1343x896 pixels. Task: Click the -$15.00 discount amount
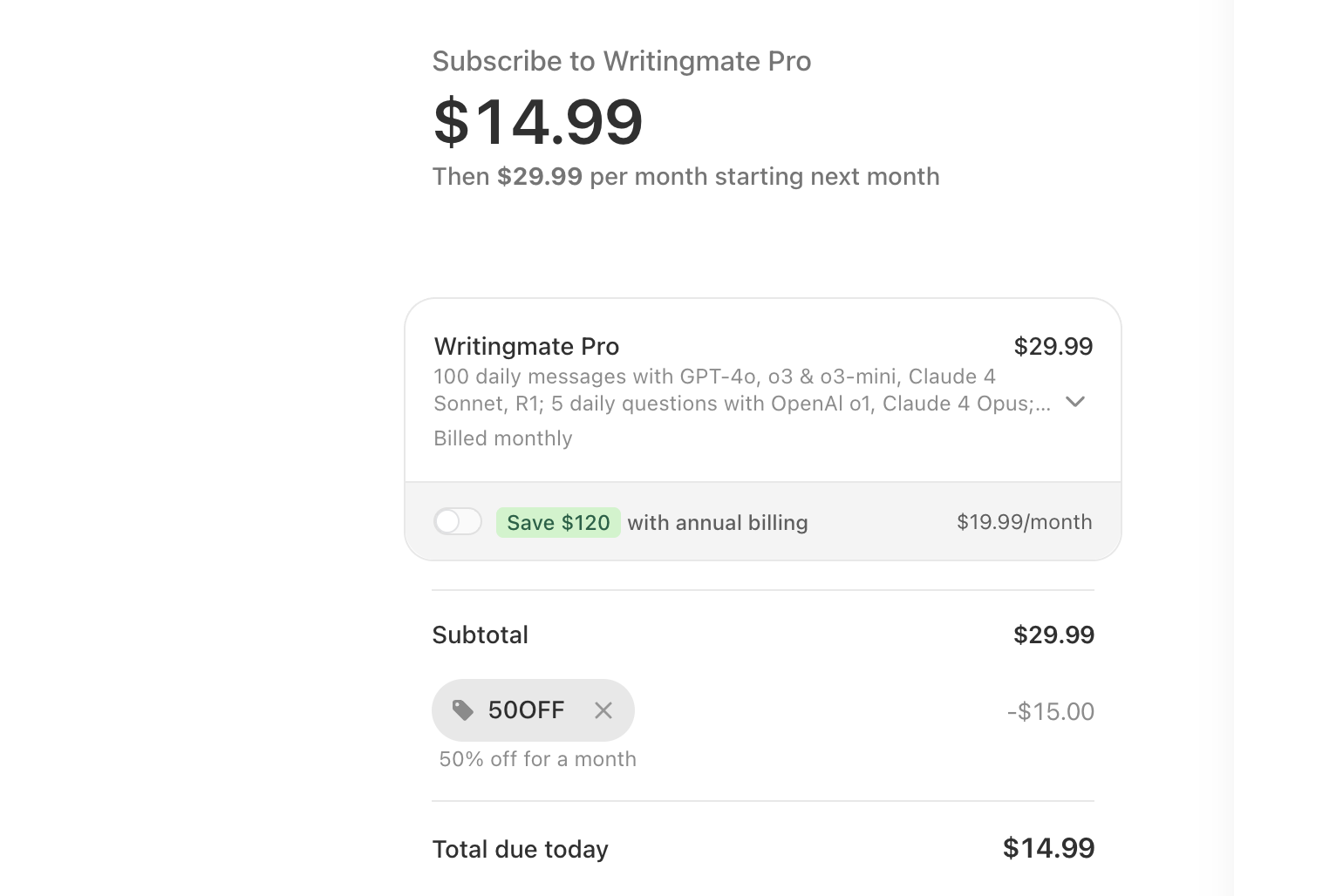1050,711
